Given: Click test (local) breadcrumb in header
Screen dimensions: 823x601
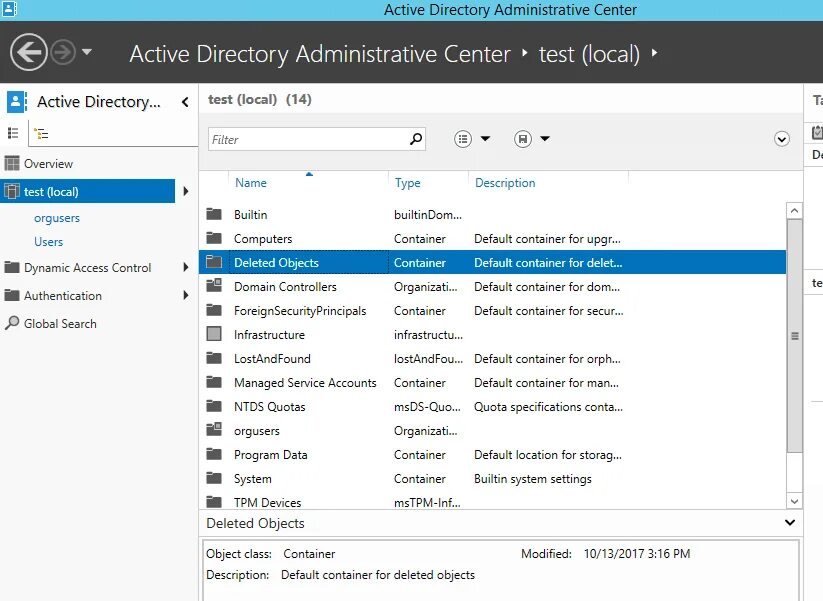Looking at the screenshot, I should (x=589, y=54).
